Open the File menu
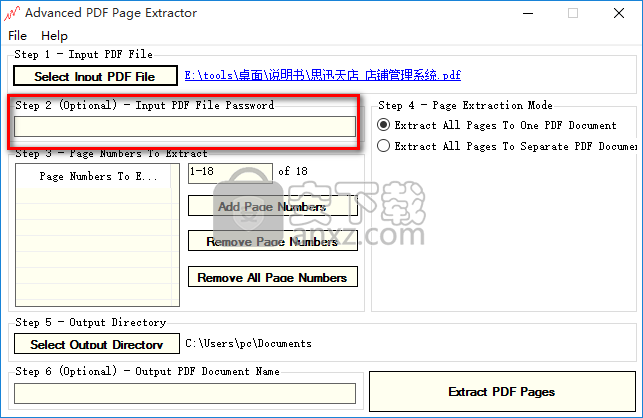The width and height of the screenshot is (643, 418). pos(17,36)
